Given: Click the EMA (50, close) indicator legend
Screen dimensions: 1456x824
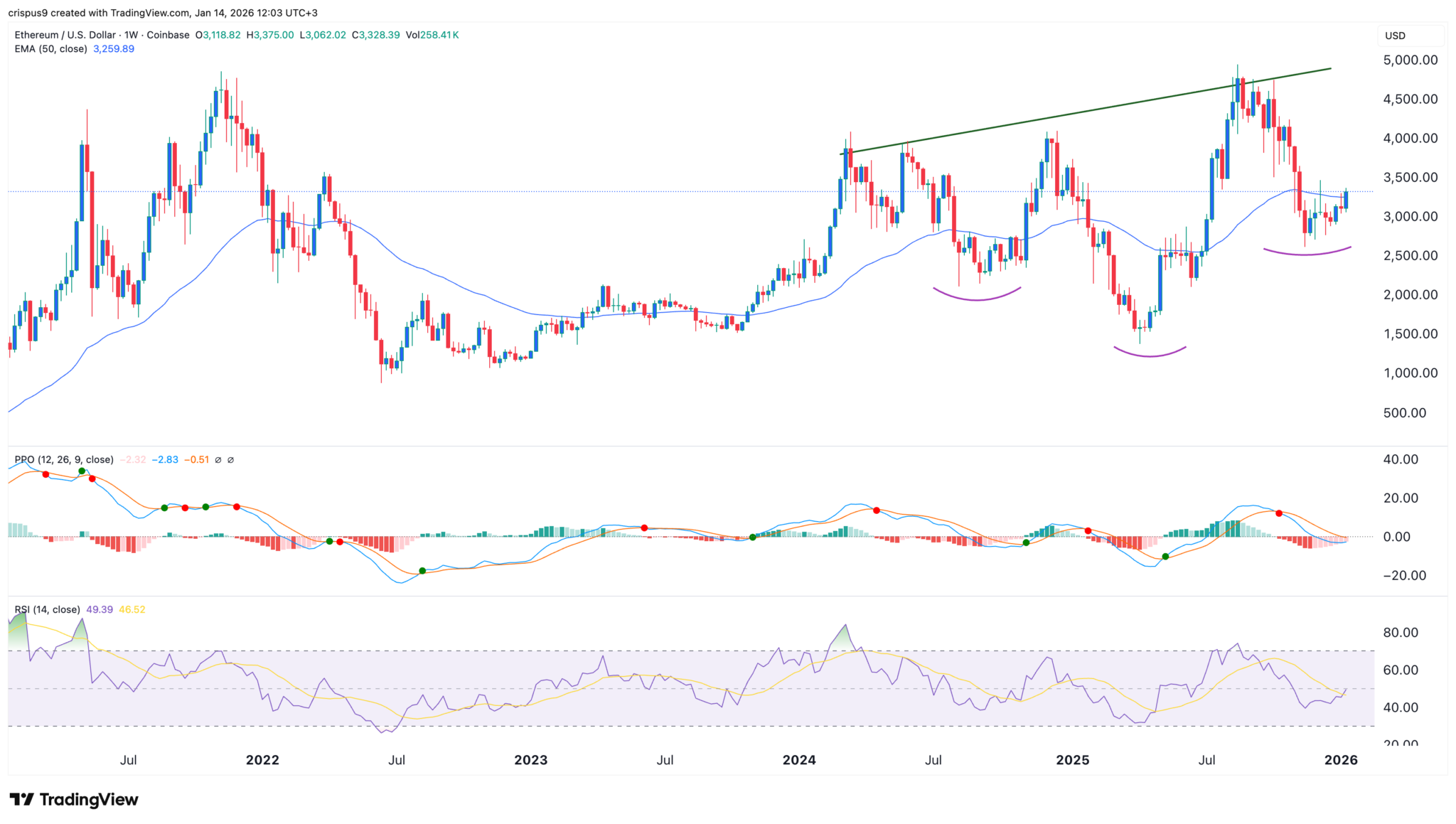Looking at the screenshot, I should click(50, 49).
